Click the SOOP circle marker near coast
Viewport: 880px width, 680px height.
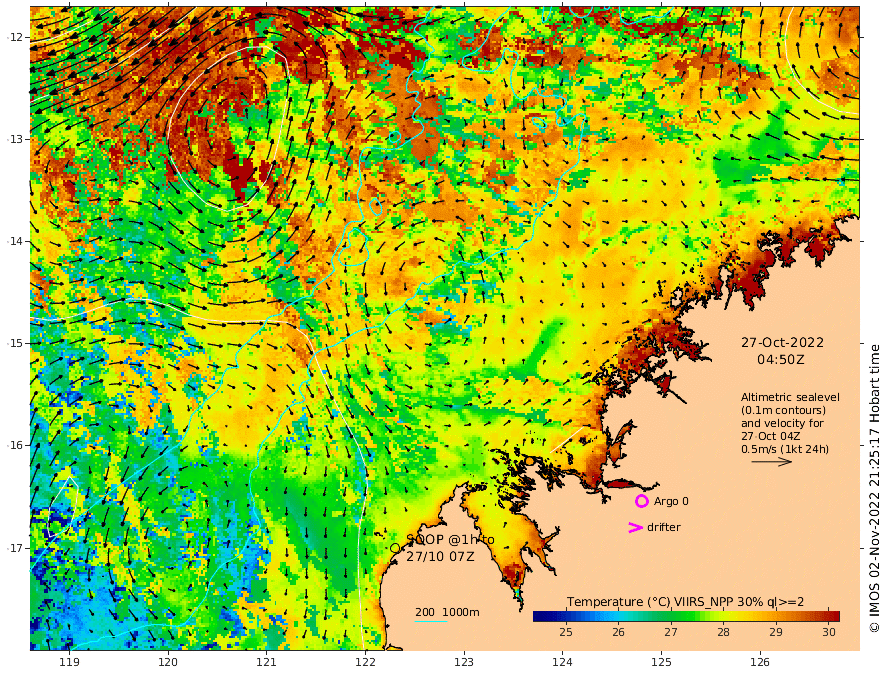(x=395, y=548)
